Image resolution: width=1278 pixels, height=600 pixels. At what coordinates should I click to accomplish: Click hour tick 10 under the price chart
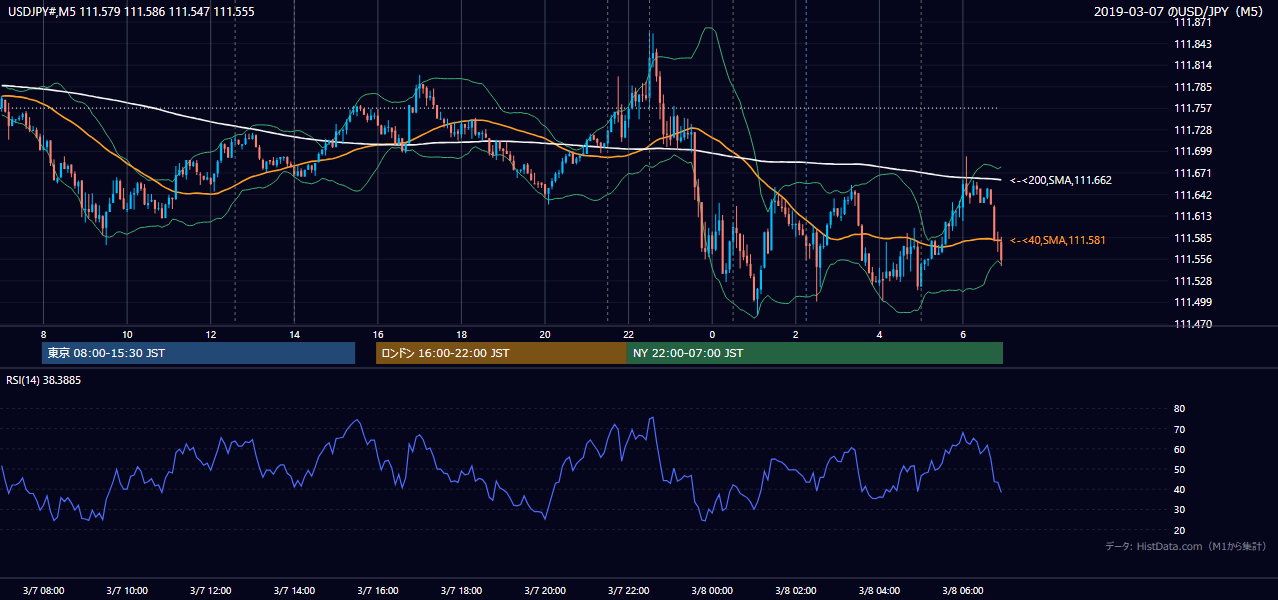(127, 334)
